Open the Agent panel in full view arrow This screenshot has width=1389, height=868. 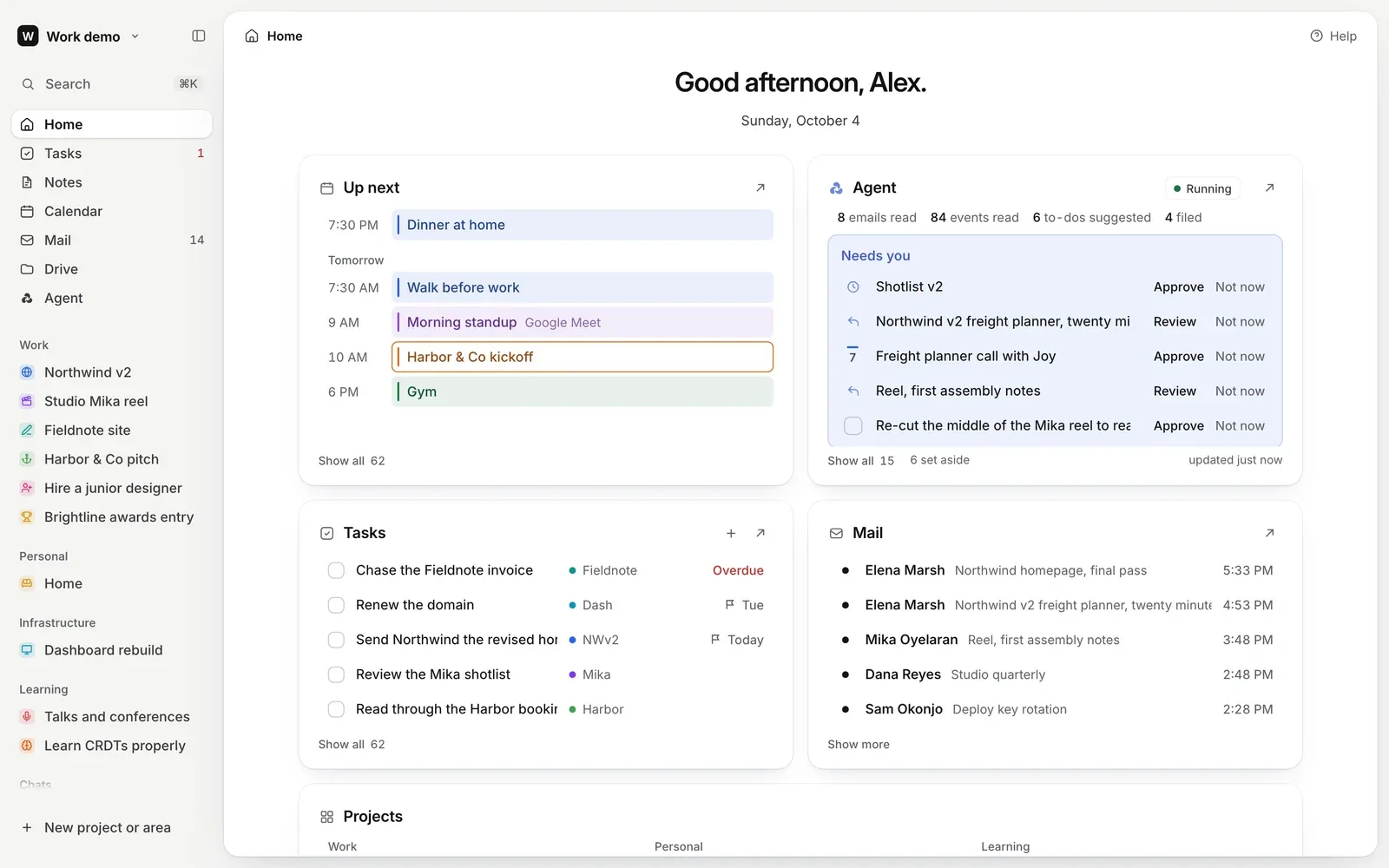(x=1269, y=187)
